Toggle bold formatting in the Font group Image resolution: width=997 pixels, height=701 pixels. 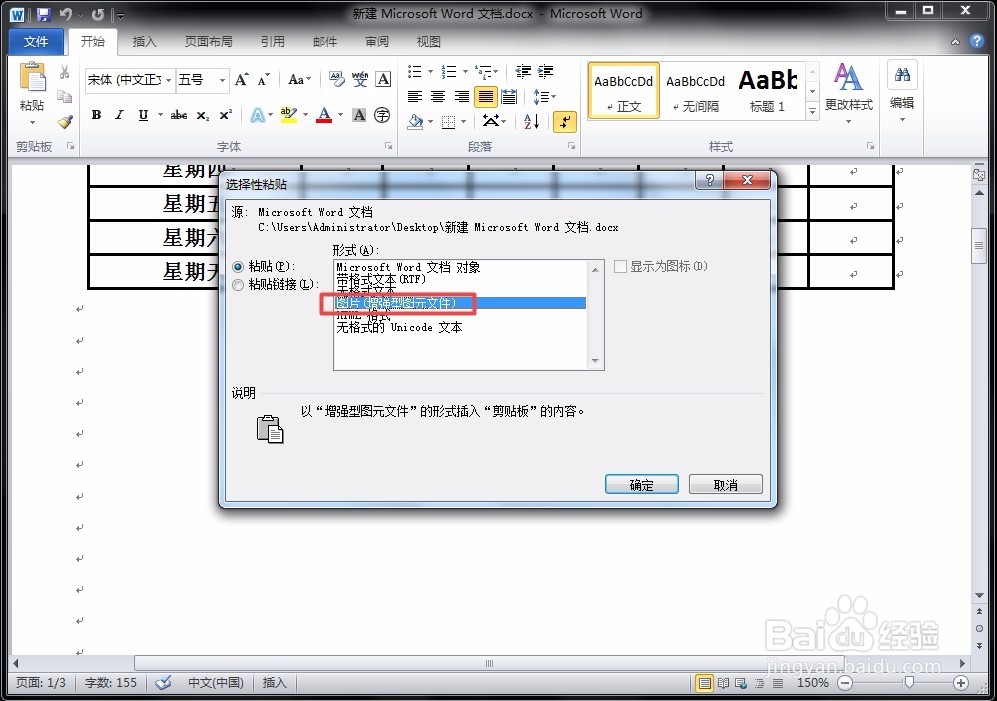[x=96, y=115]
